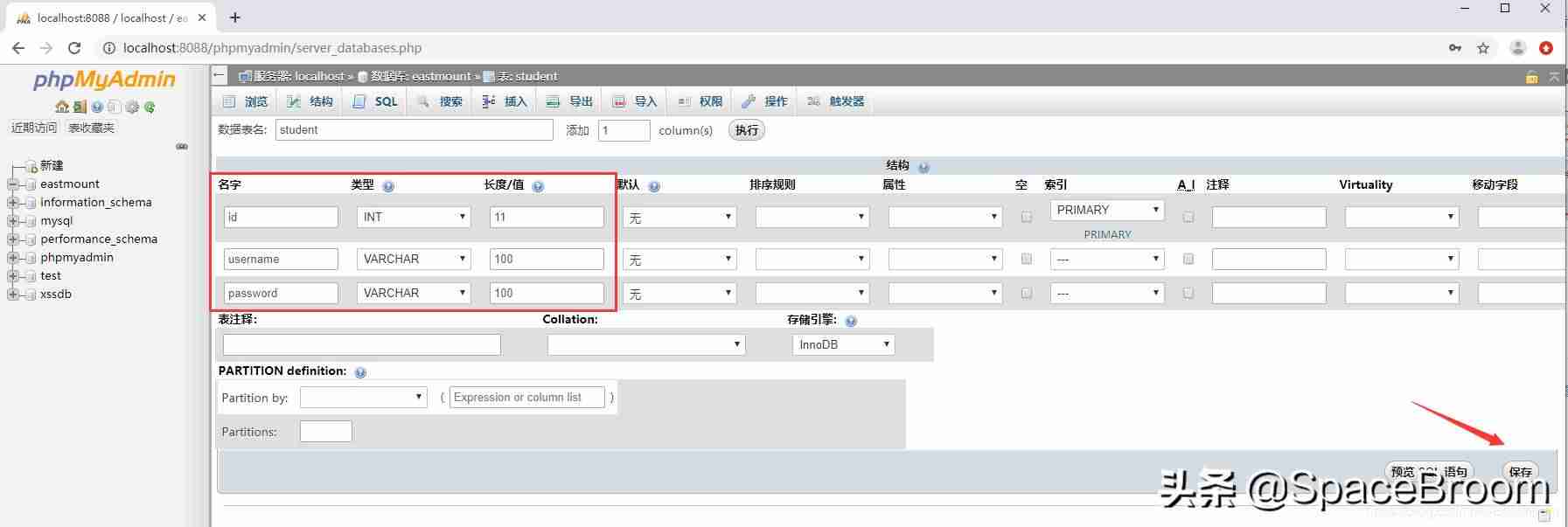The width and height of the screenshot is (1568, 527).
Task: Enable A_I checkbox for id row
Action: (1188, 217)
